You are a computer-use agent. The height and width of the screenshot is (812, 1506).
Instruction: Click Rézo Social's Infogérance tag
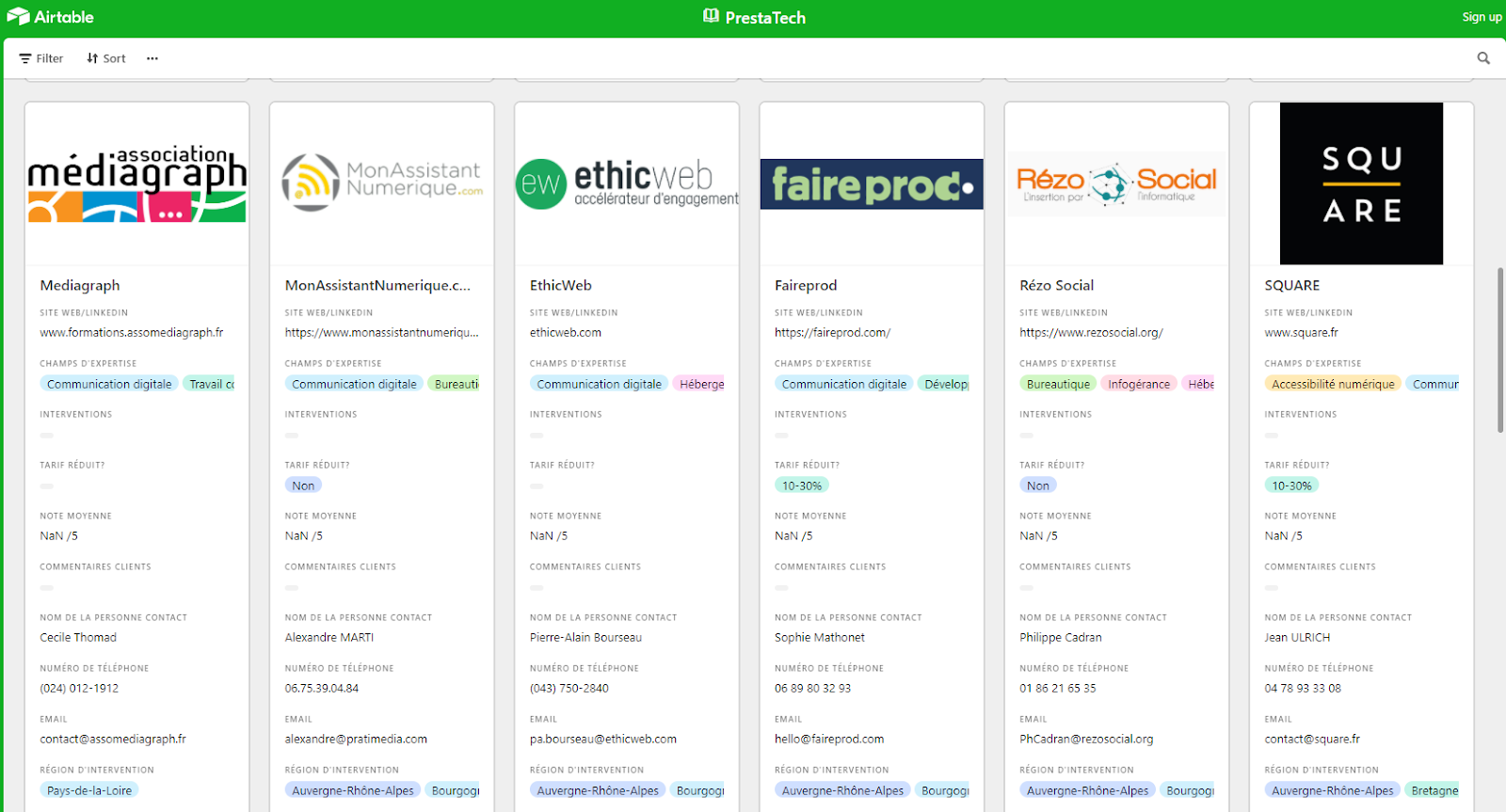1139,384
